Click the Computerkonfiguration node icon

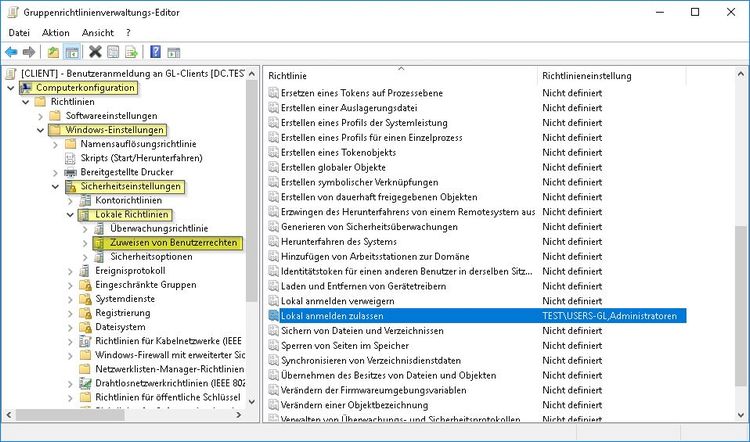coord(26,88)
